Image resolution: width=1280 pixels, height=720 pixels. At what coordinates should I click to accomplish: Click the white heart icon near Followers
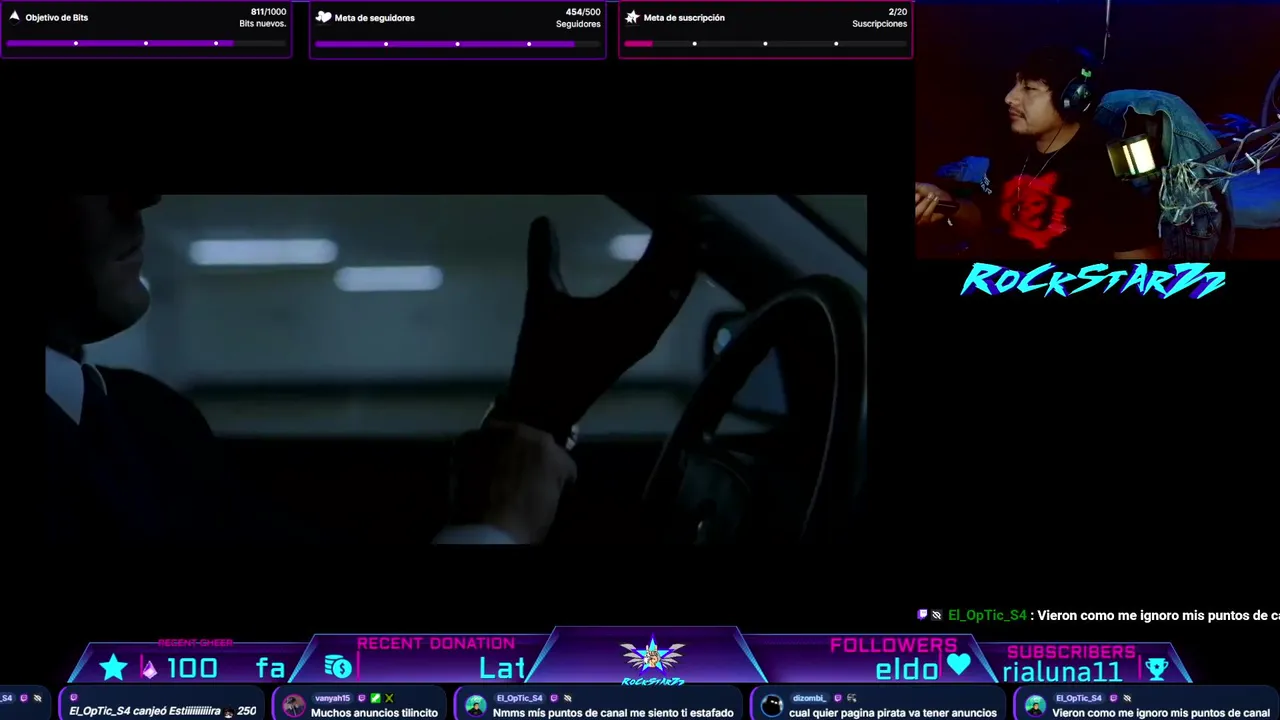coord(958,665)
